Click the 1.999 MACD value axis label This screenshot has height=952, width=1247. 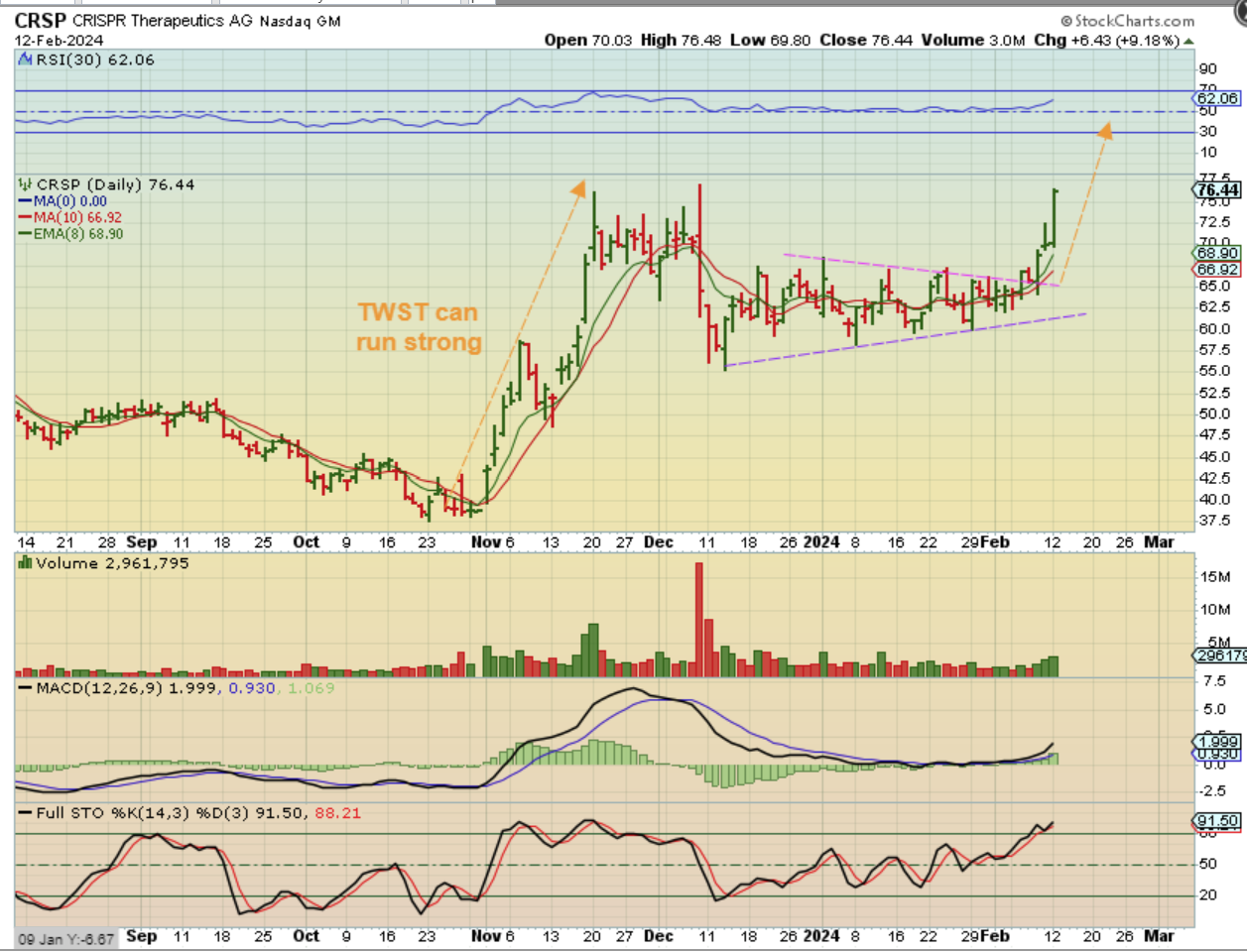(1217, 742)
